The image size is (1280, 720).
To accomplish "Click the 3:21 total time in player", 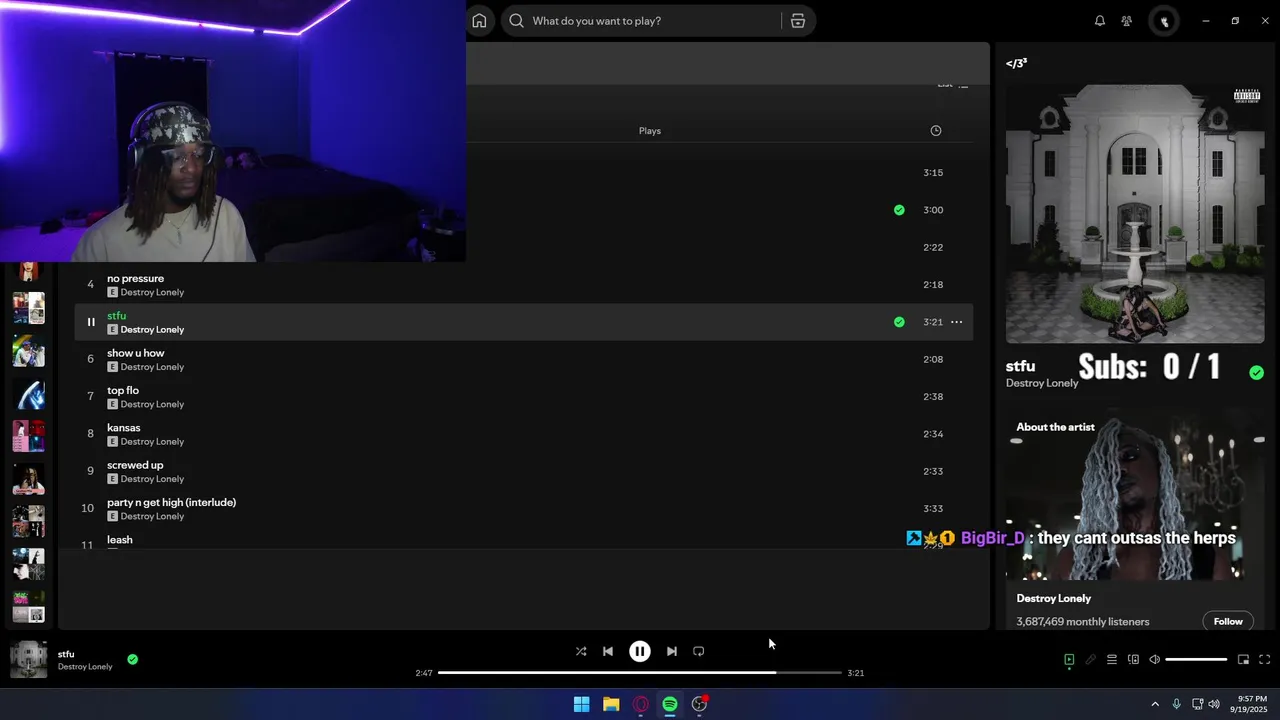I will coord(855,673).
